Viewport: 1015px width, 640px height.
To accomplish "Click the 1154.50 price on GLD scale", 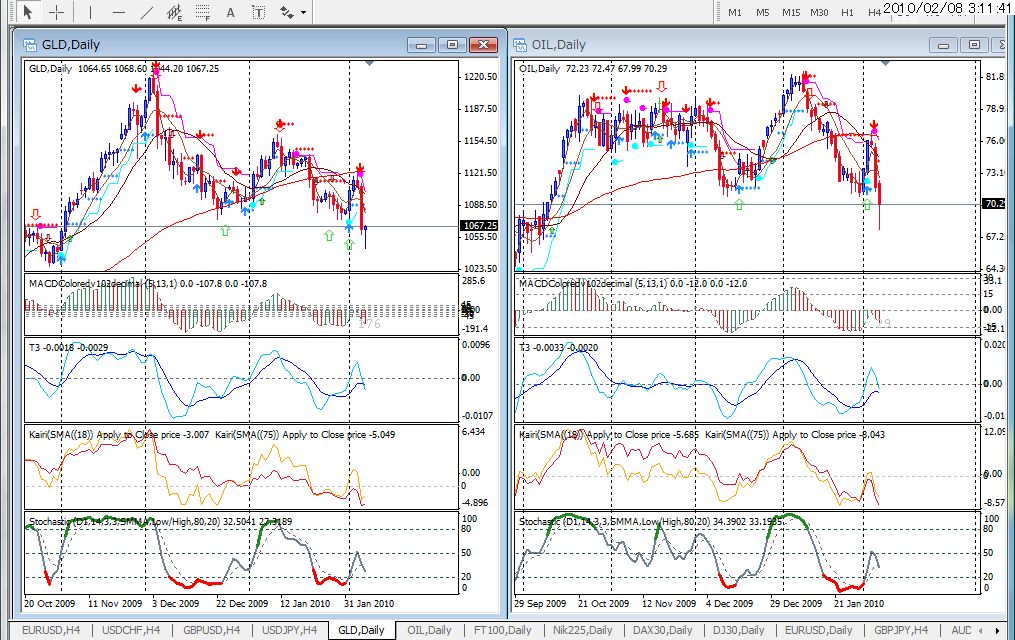I will coord(480,140).
